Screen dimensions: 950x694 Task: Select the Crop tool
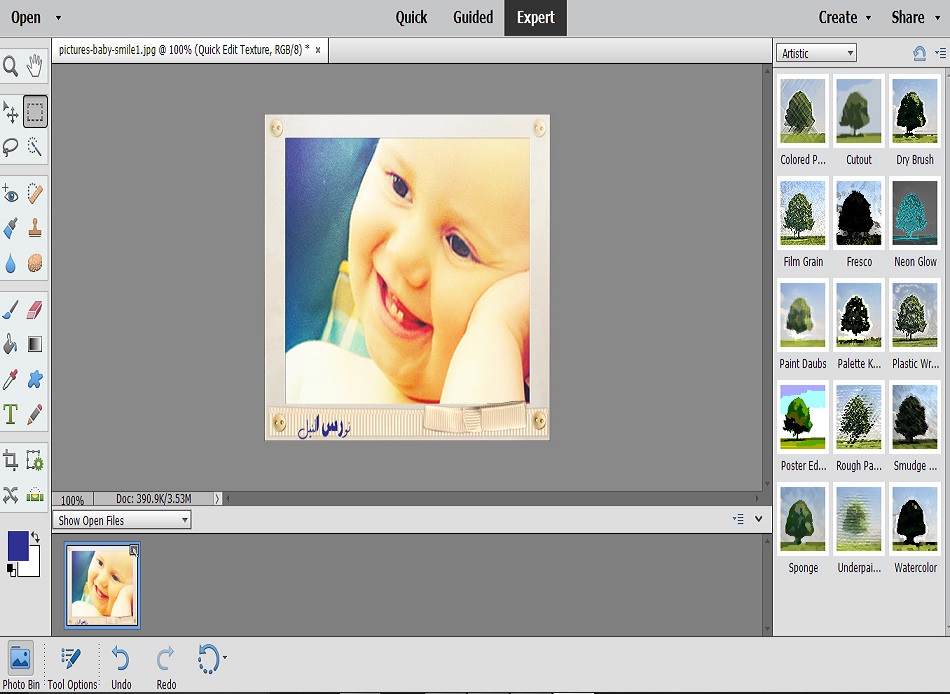click(x=10, y=461)
